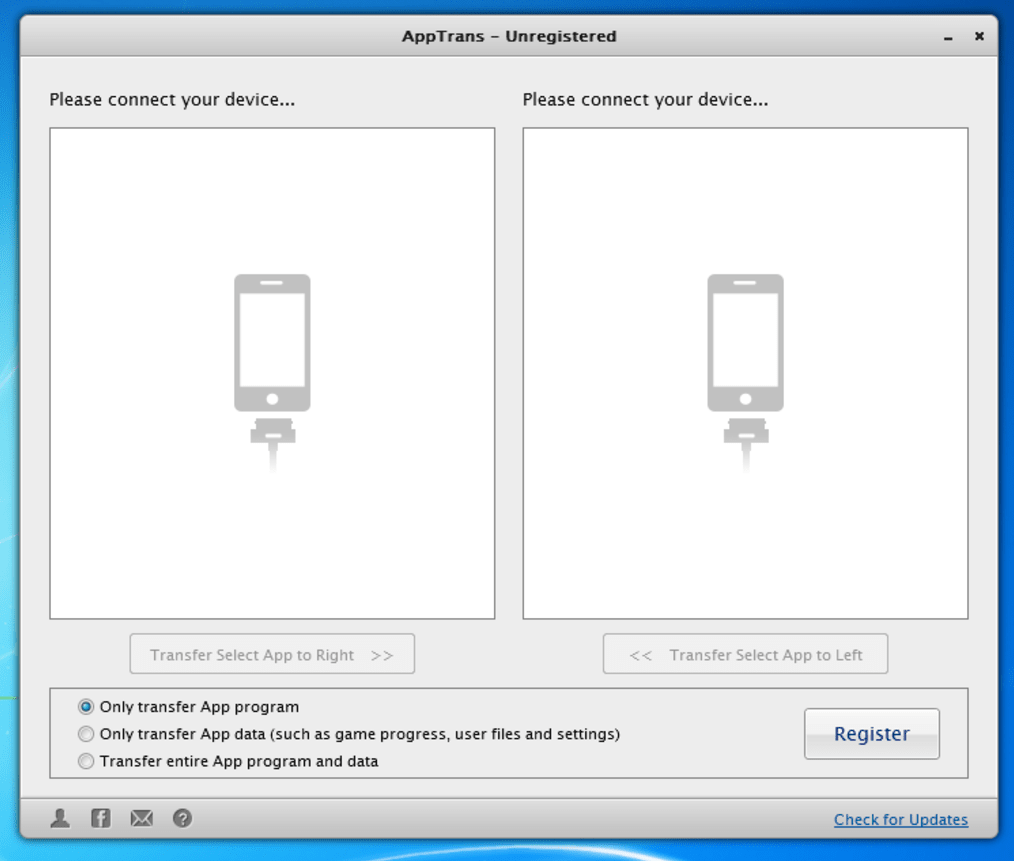The width and height of the screenshot is (1014, 861).
Task: Follow the 'Check for Updates' link
Action: click(901, 820)
